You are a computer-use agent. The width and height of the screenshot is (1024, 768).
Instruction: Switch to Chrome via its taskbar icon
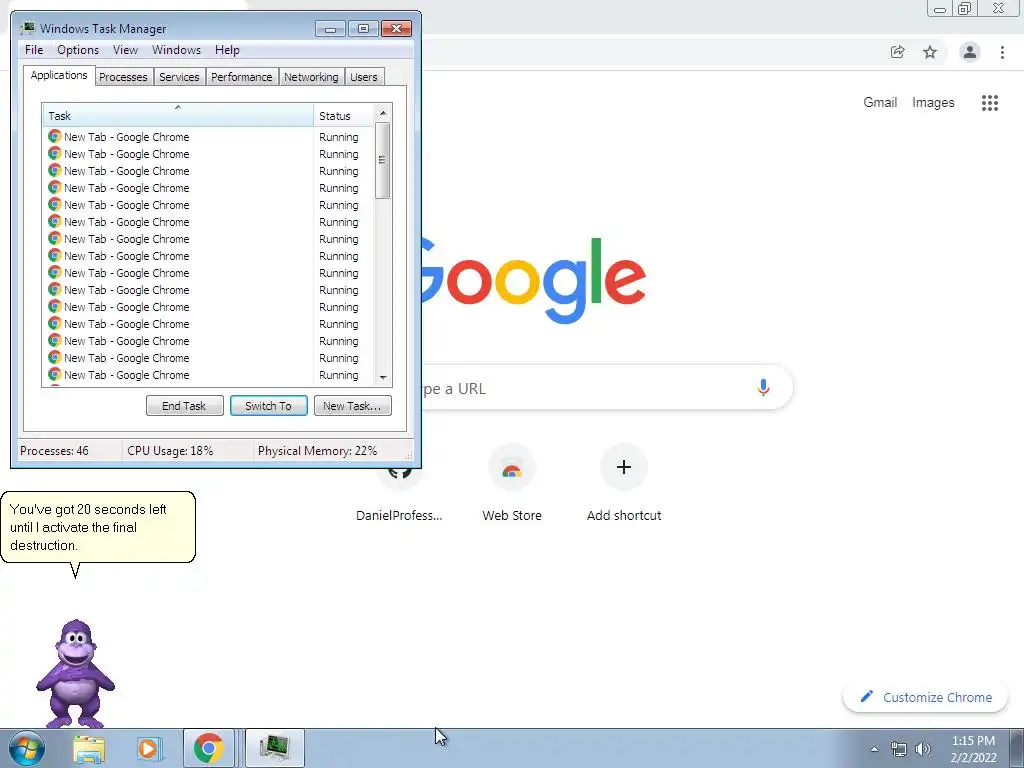click(x=208, y=748)
